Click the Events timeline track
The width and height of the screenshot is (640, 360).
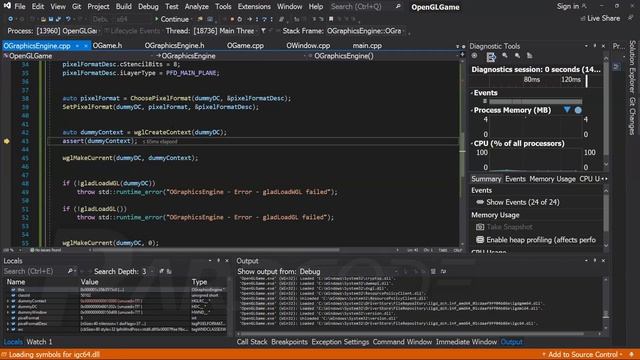pyautogui.click(x=535, y=101)
